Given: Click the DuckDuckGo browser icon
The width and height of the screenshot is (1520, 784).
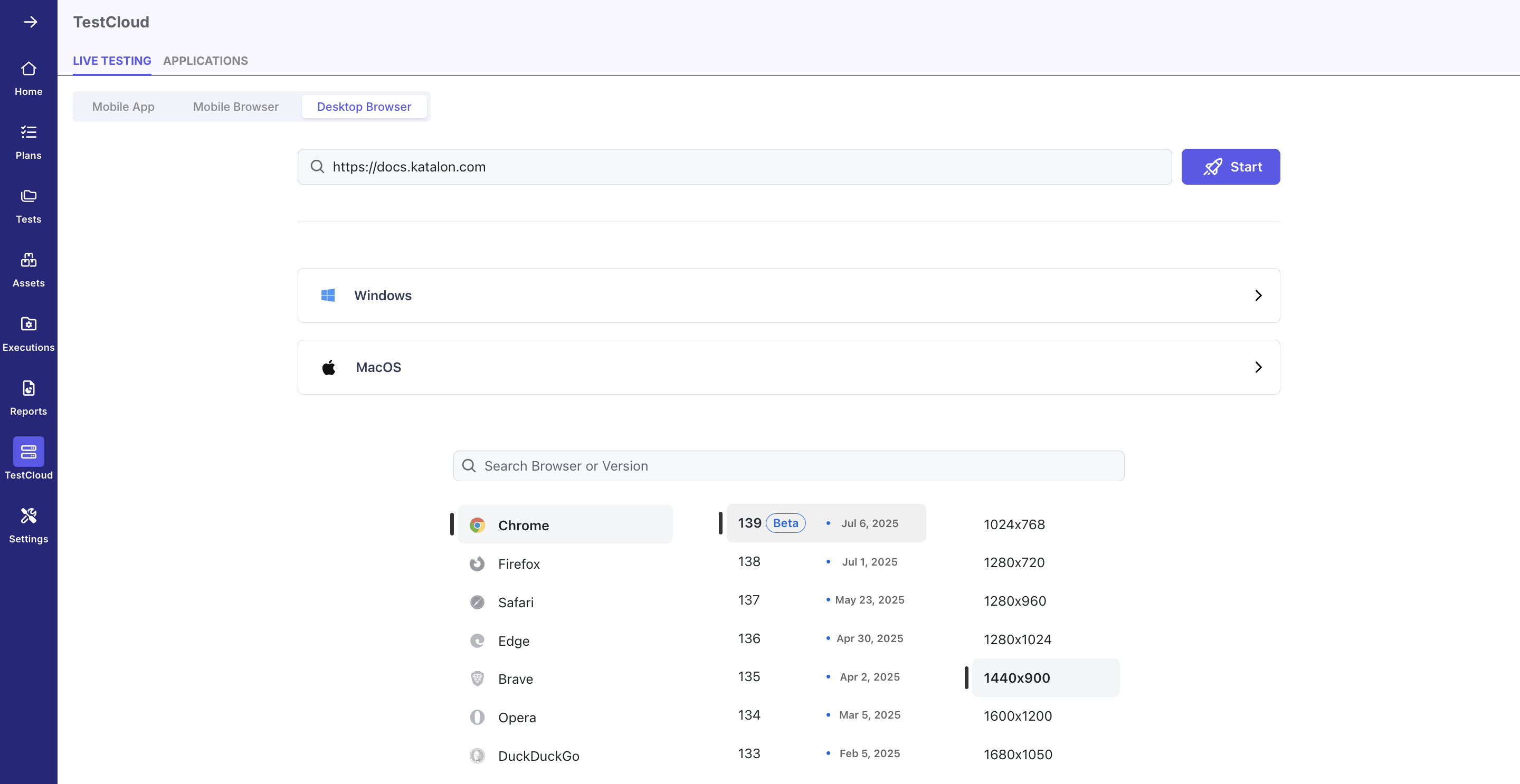Looking at the screenshot, I should (477, 755).
